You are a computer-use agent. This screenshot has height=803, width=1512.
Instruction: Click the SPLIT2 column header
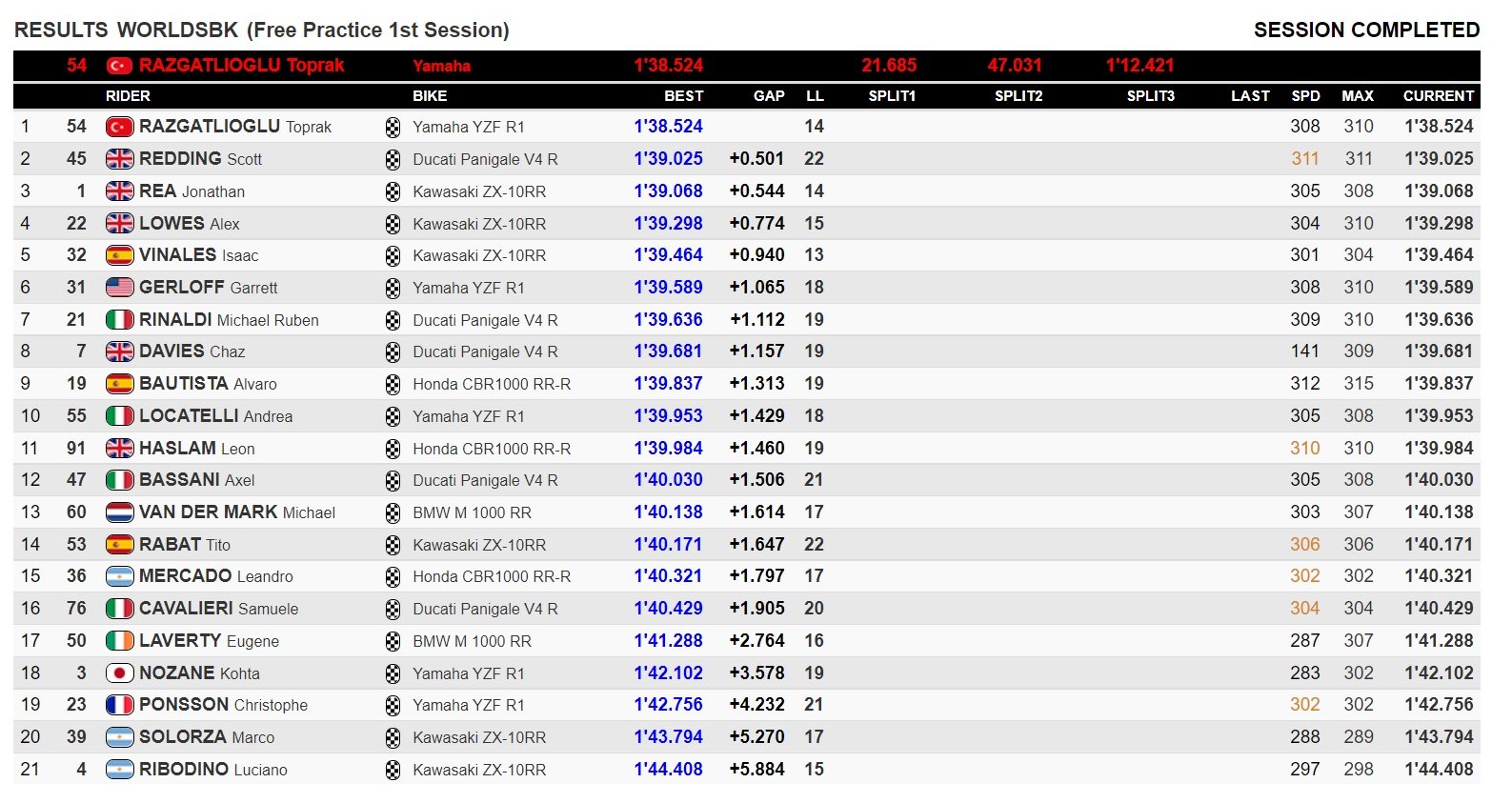pyautogui.click(x=1018, y=96)
